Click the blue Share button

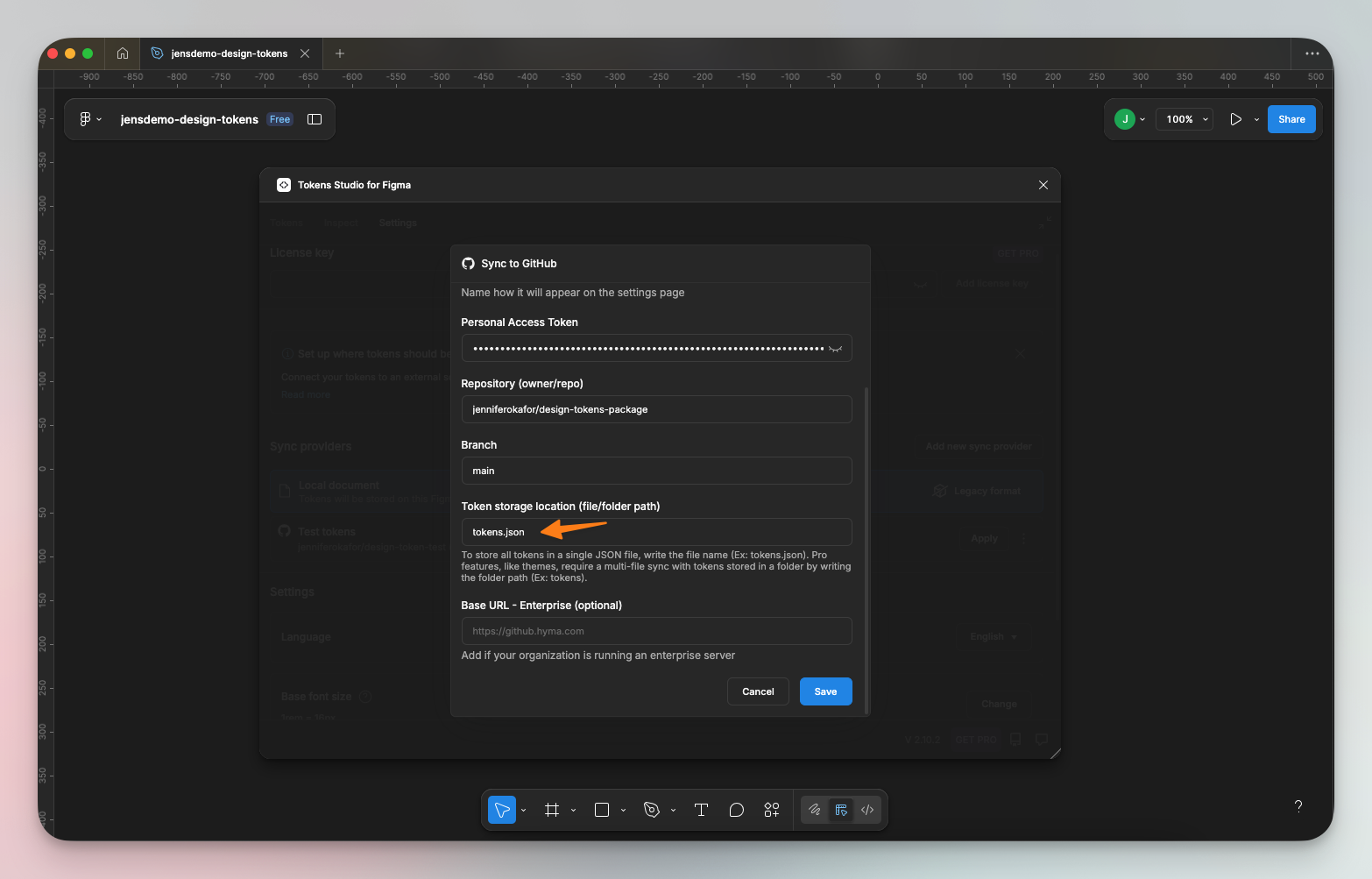pos(1291,119)
